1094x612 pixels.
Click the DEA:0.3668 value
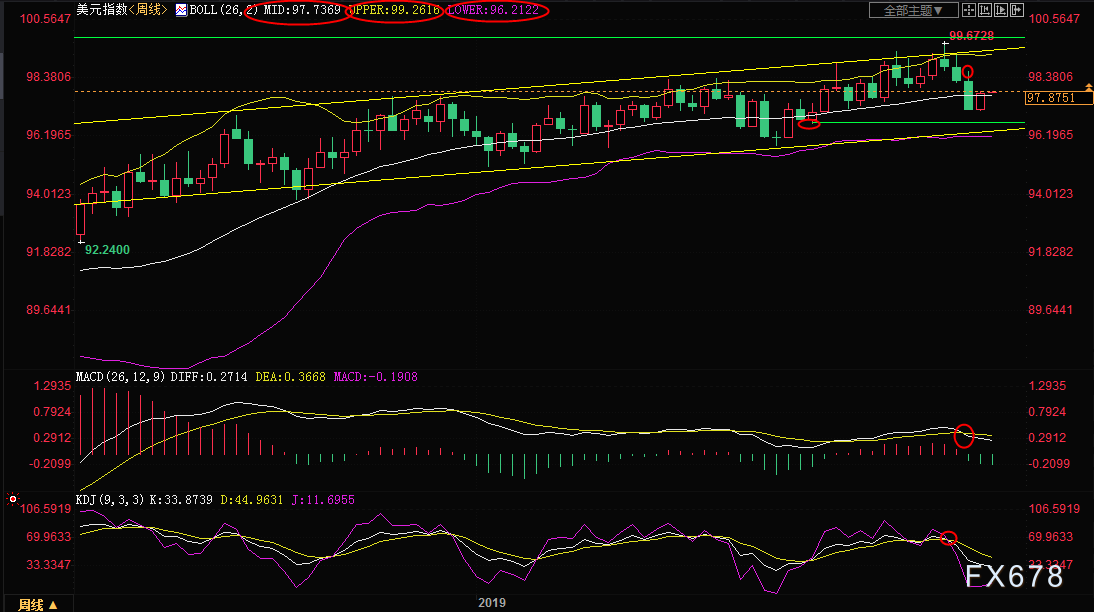(x=290, y=377)
